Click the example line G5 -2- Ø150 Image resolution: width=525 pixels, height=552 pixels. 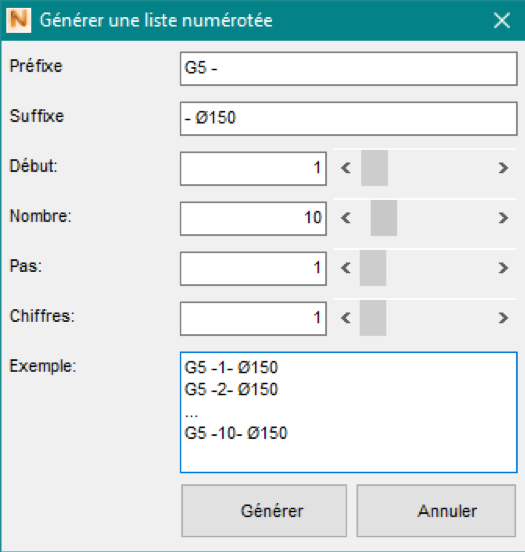point(231,389)
